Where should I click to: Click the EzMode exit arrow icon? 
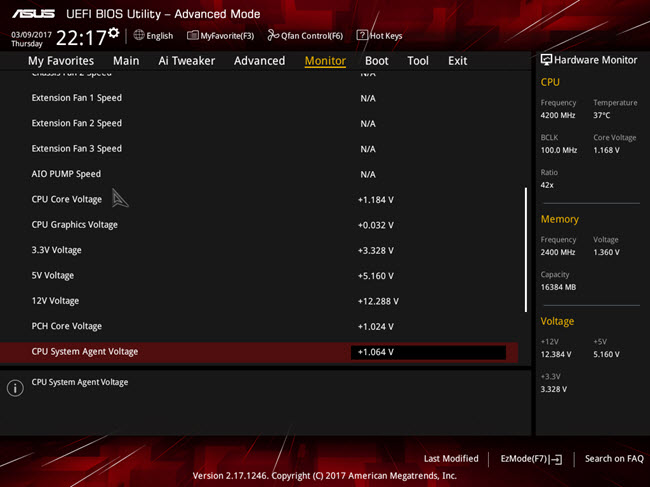tap(557, 459)
